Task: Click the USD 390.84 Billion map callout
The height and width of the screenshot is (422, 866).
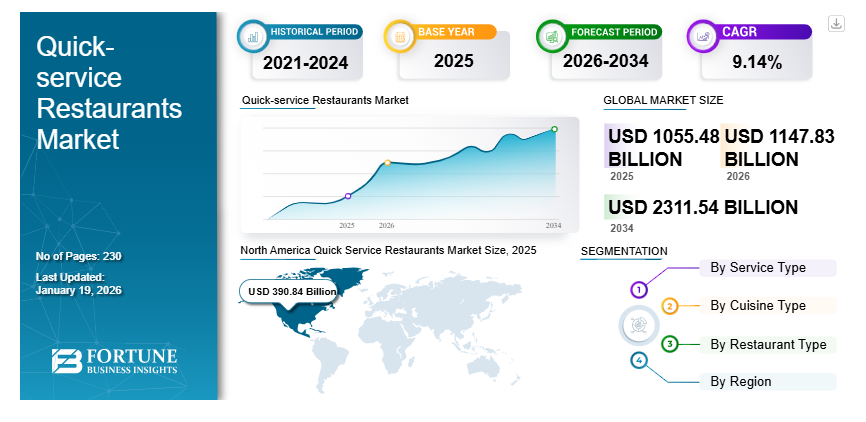Action: point(290,291)
